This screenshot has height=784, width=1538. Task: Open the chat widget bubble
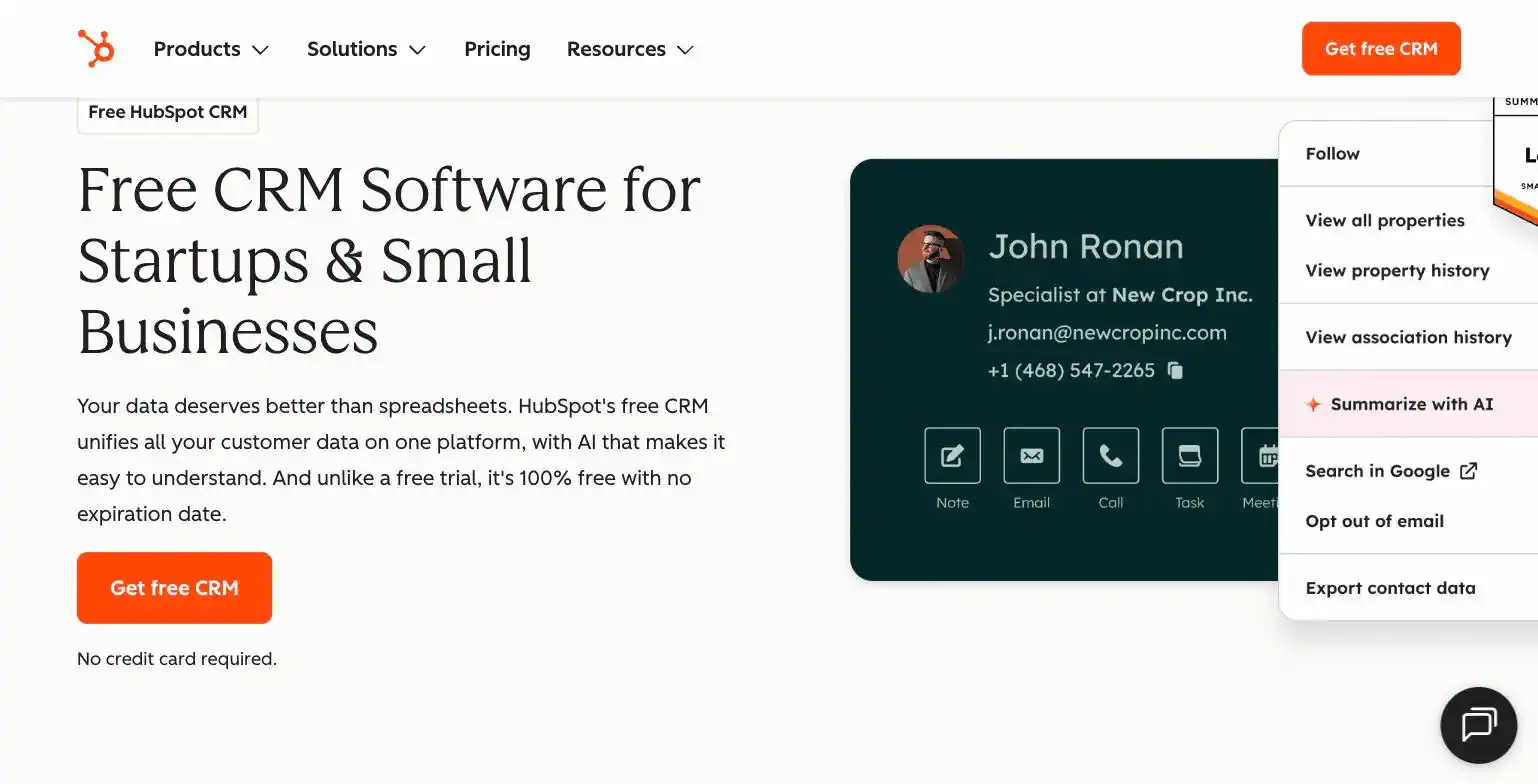click(x=1478, y=725)
